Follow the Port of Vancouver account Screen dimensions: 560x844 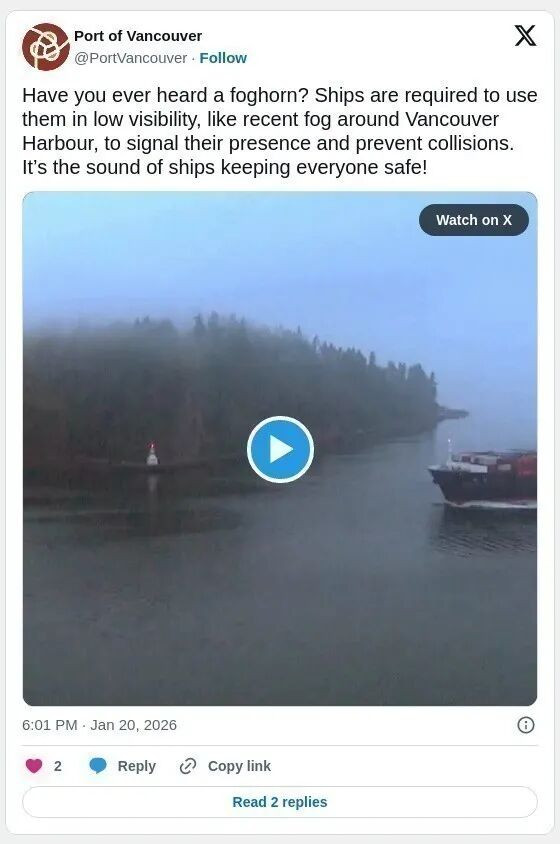(223, 58)
